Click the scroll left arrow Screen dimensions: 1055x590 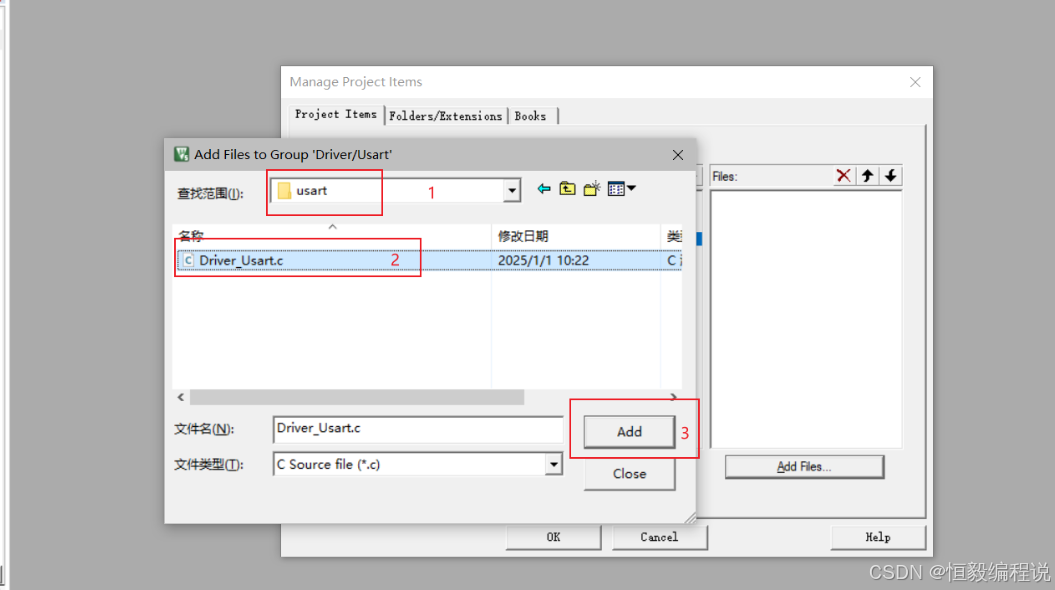181,398
